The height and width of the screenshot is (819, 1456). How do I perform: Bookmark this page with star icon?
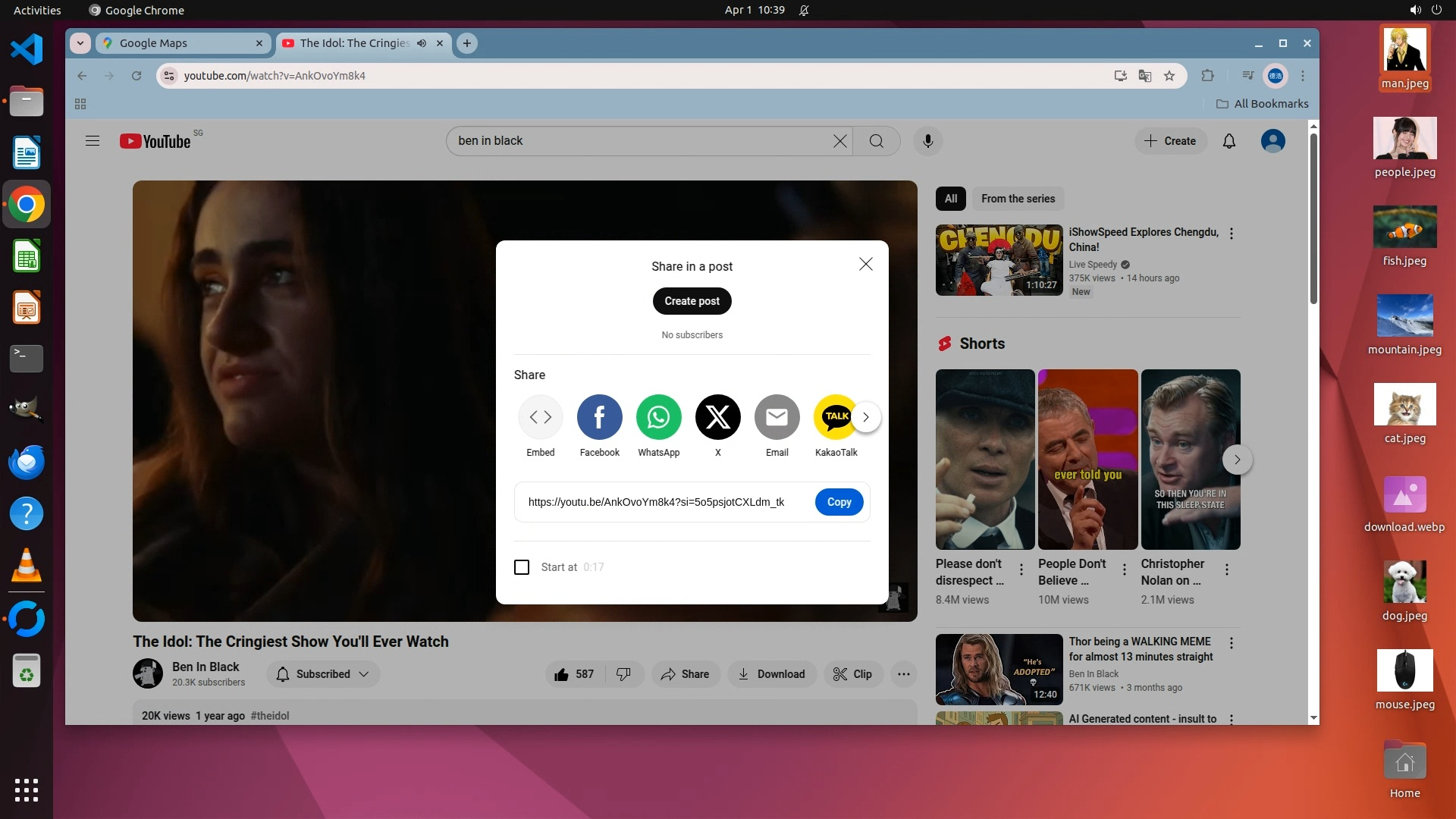click(x=1169, y=76)
